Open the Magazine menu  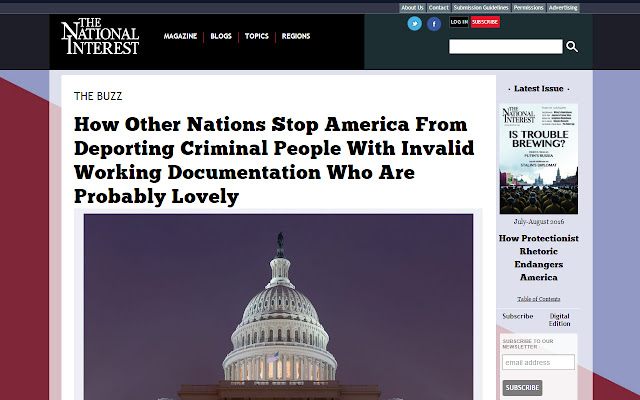180,36
